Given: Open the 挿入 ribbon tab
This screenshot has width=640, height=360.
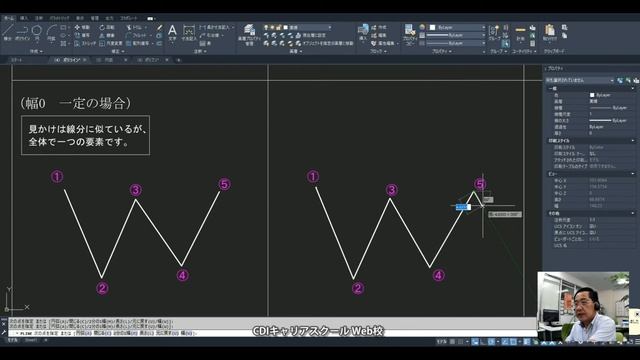Looking at the screenshot, I should (x=24, y=18).
